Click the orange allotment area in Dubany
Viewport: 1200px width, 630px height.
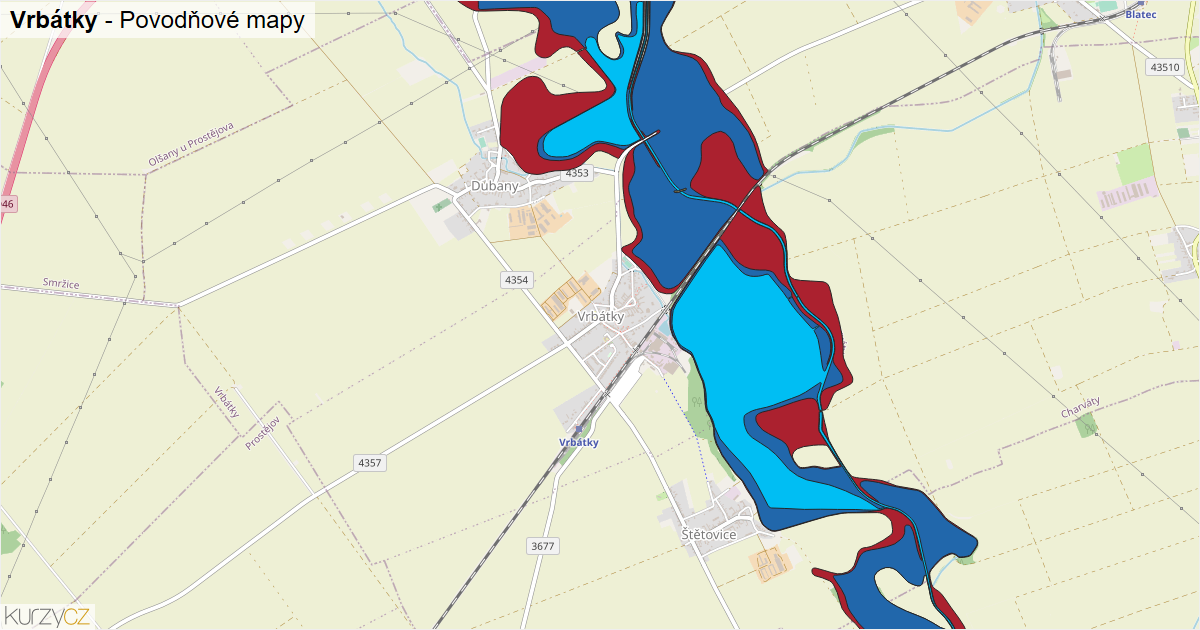click(x=533, y=219)
